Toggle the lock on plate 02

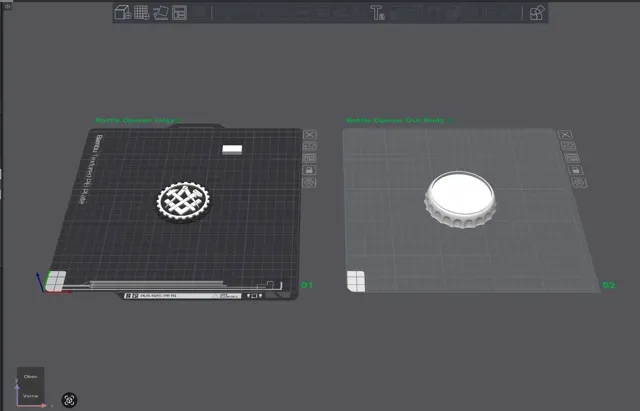[576, 170]
